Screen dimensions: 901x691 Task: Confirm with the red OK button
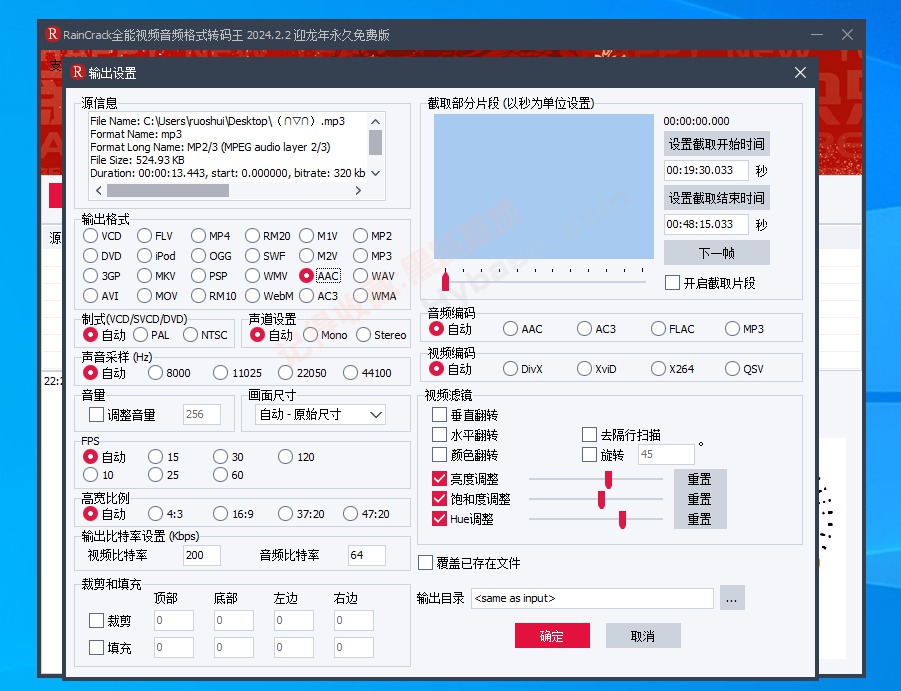coord(552,635)
